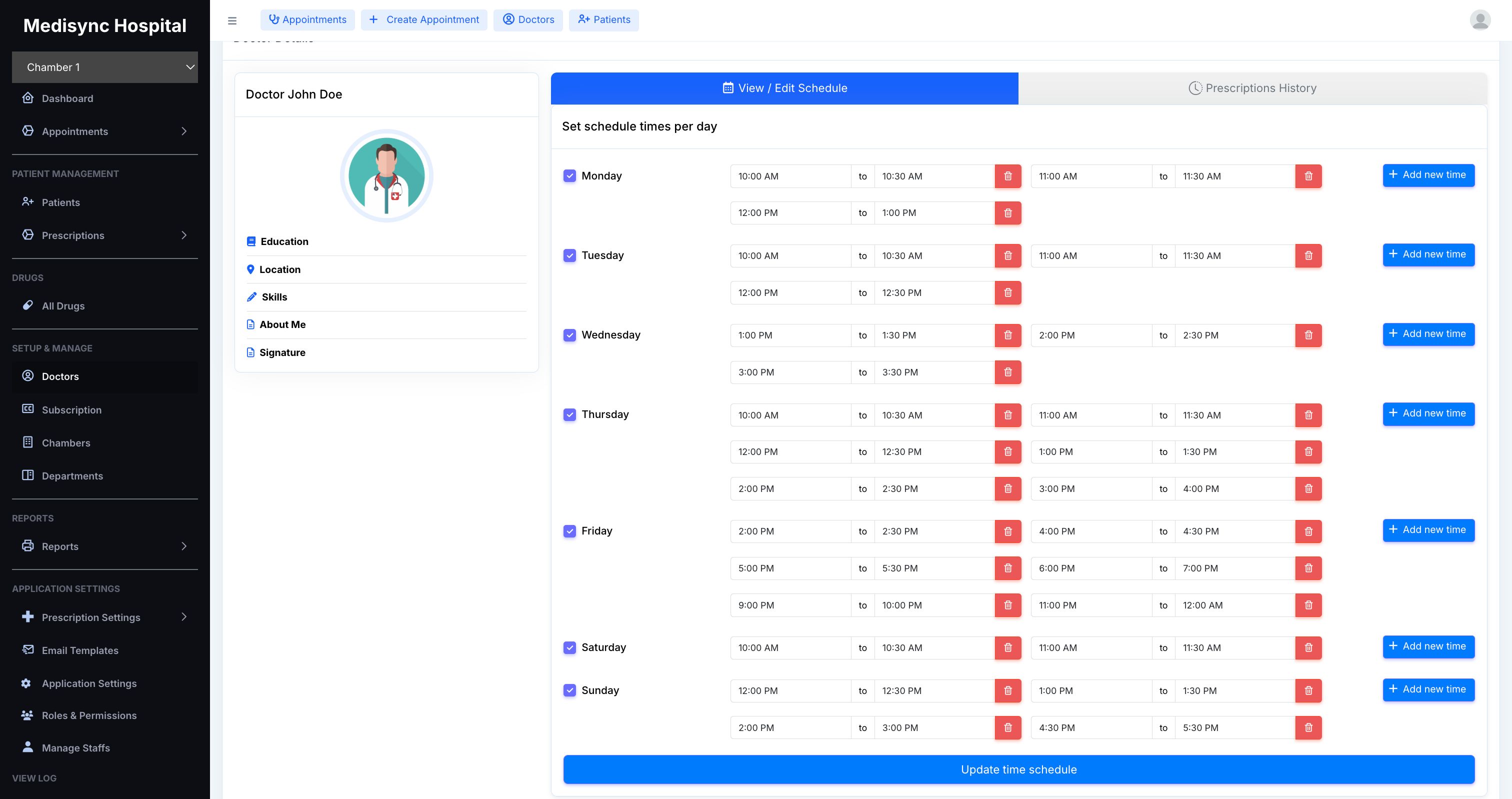Open the Chamber 1 dropdown

104,67
